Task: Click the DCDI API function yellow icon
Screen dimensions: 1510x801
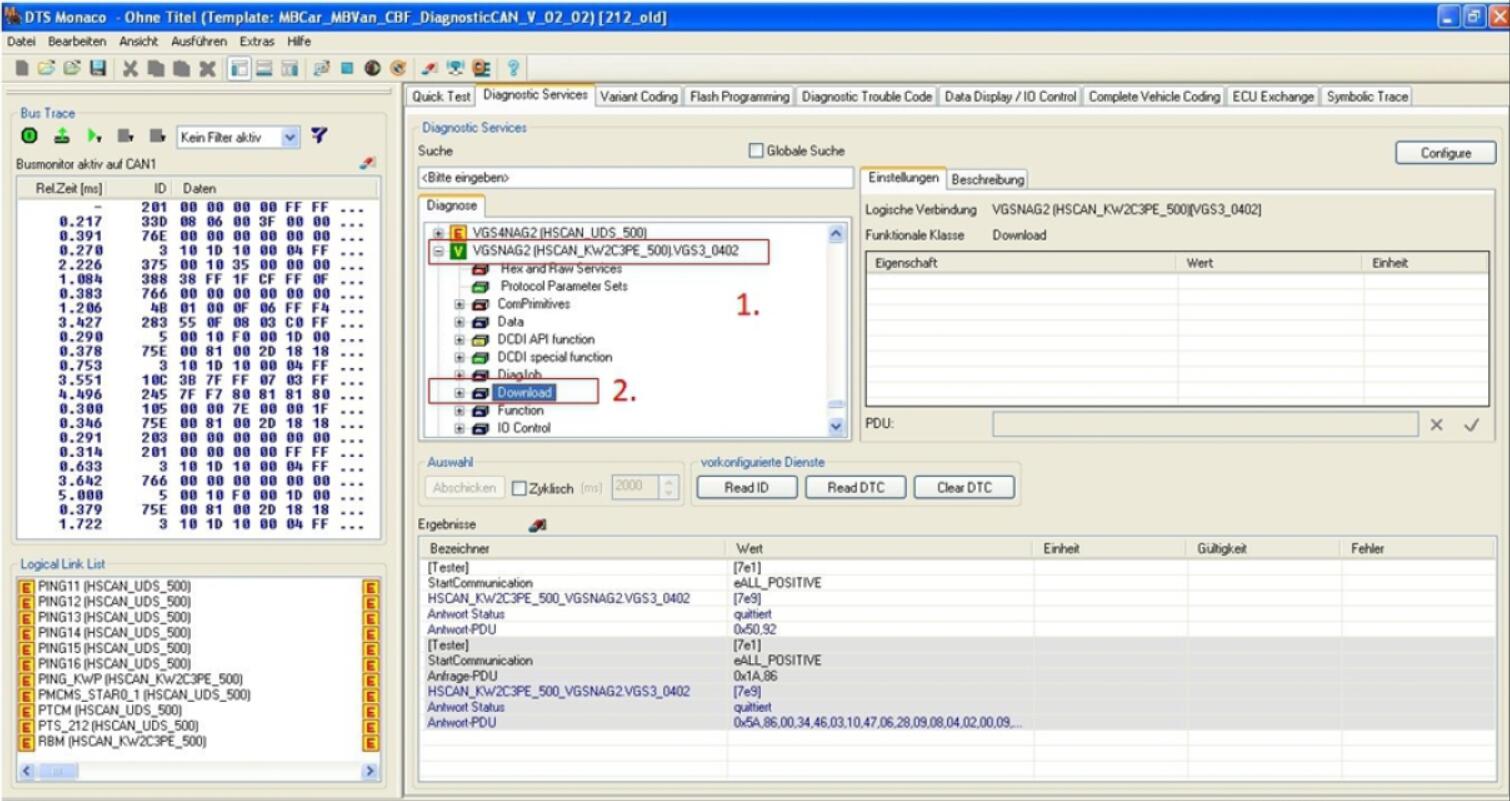Action: point(480,340)
